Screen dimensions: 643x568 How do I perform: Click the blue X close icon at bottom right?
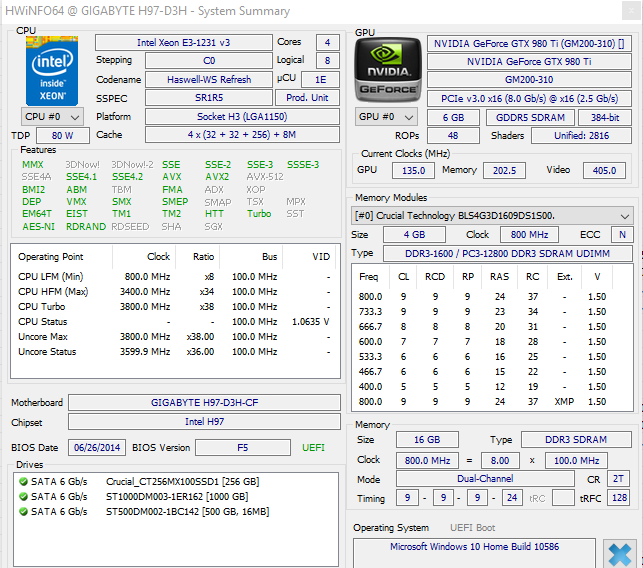(x=620, y=554)
